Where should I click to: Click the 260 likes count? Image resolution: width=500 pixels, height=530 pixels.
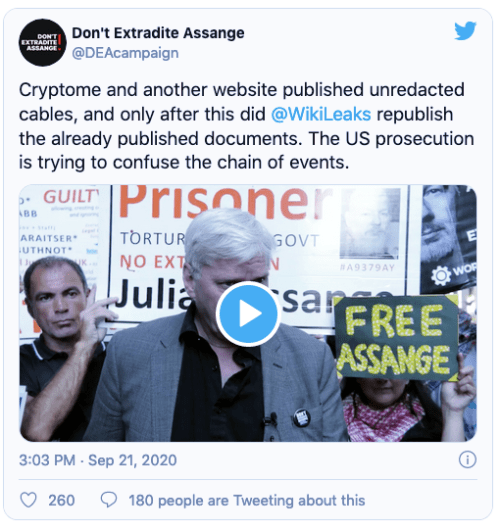(61, 501)
